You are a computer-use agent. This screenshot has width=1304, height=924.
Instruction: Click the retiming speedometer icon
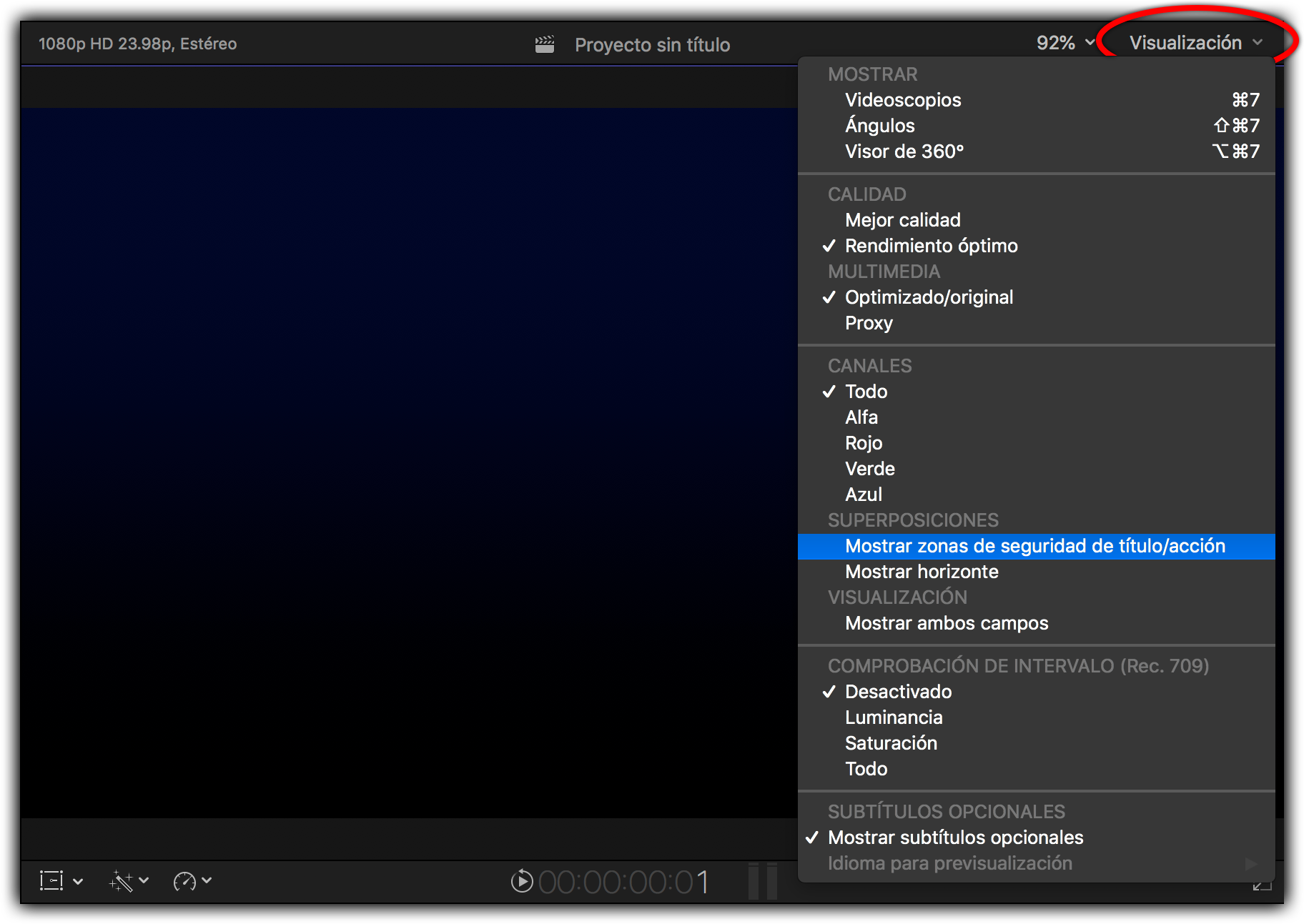point(184,881)
